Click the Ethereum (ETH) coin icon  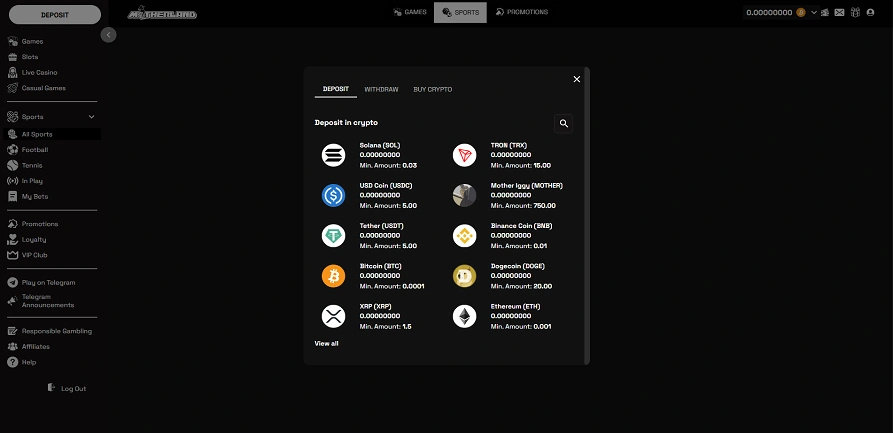[x=464, y=316]
